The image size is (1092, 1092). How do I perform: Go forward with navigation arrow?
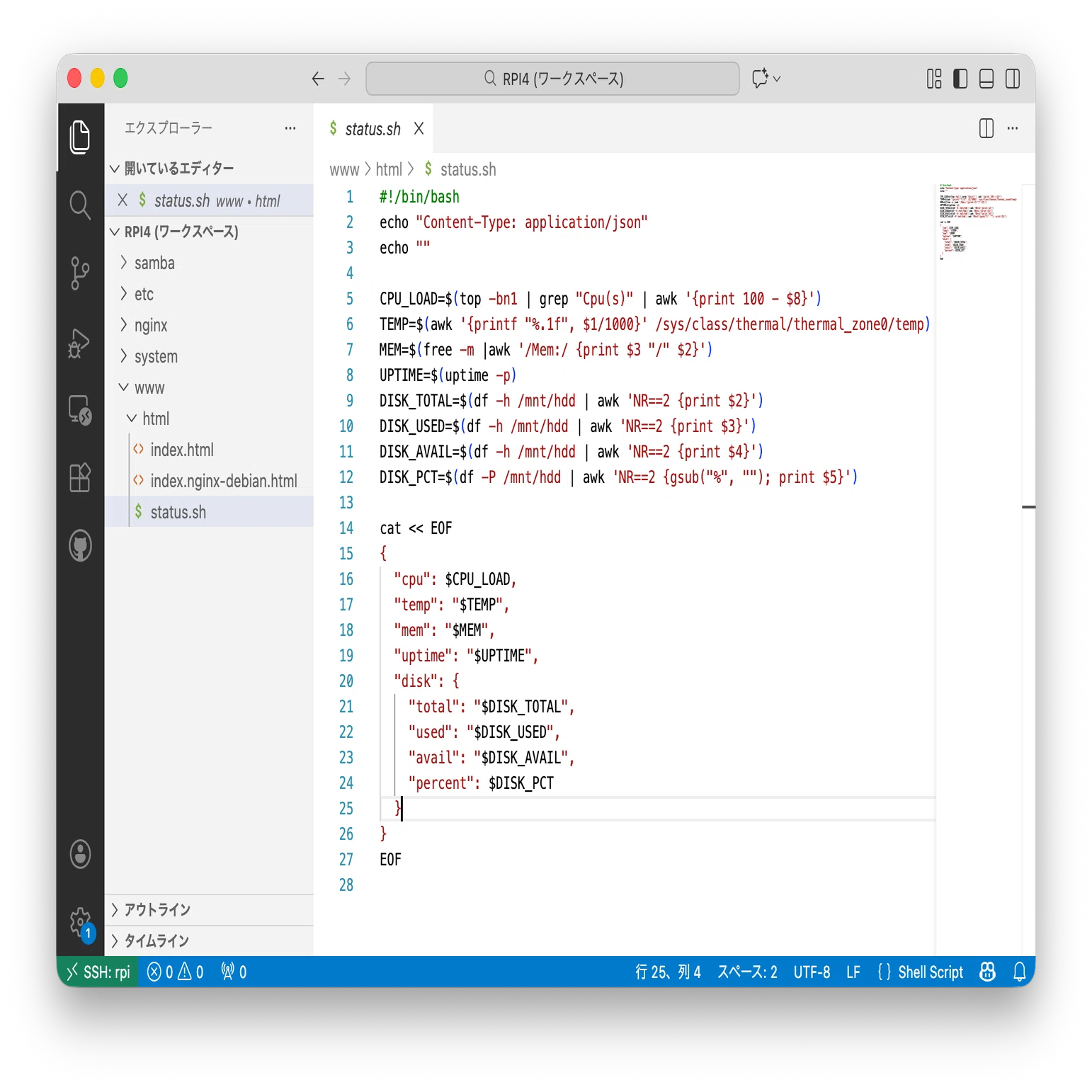pos(345,79)
